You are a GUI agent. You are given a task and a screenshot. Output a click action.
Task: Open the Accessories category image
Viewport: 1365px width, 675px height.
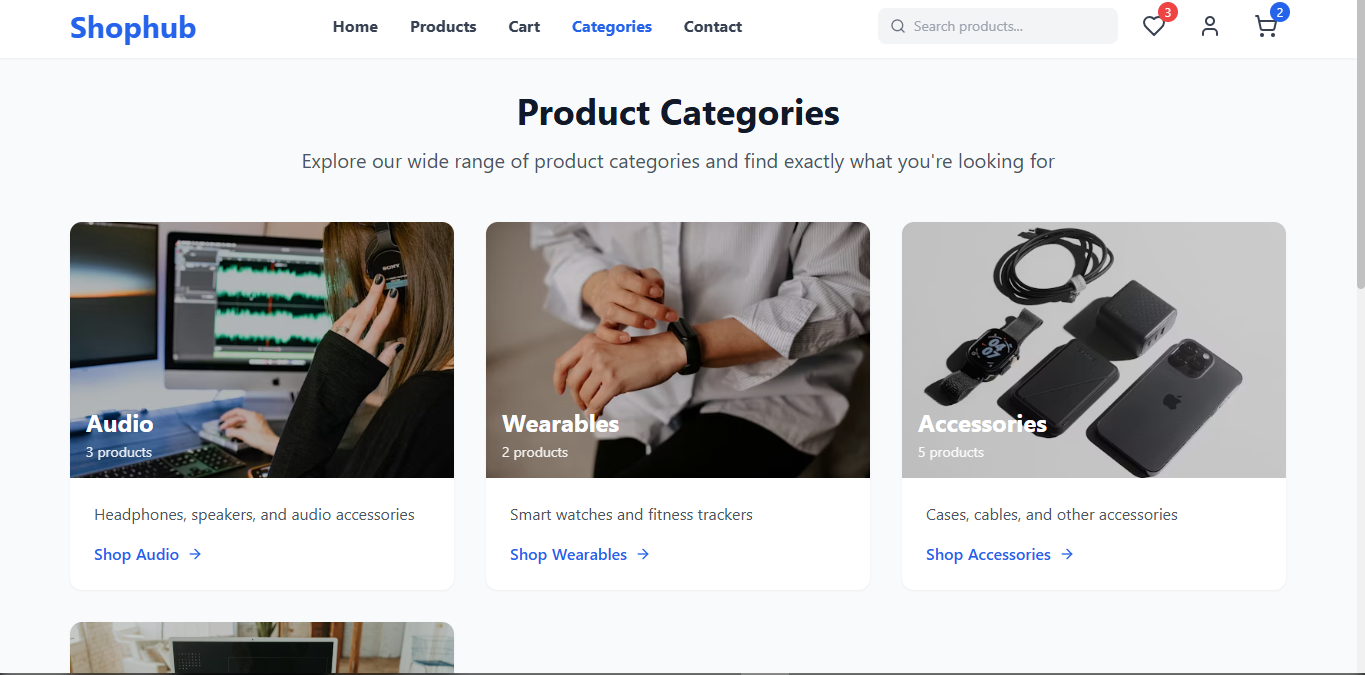click(1094, 330)
